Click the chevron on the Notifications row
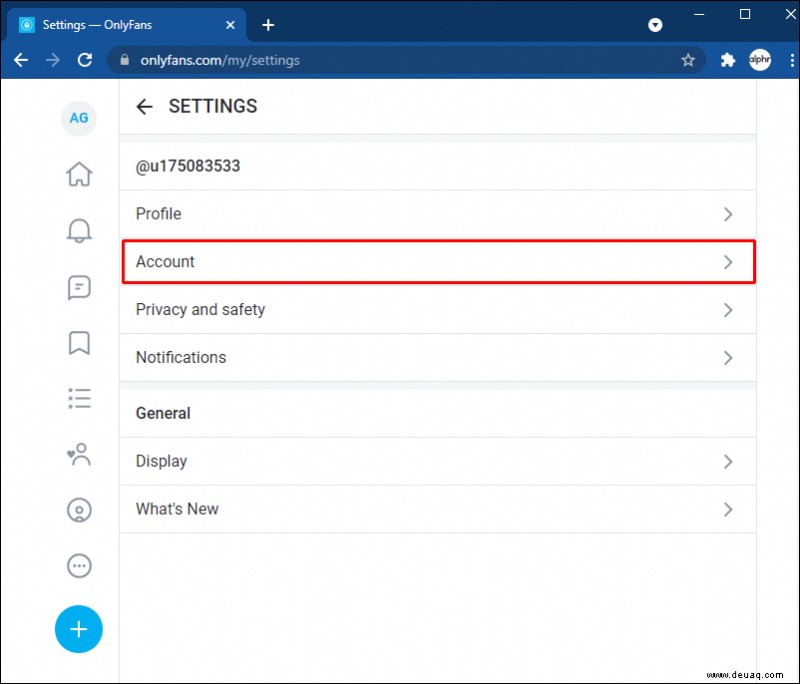 (728, 358)
